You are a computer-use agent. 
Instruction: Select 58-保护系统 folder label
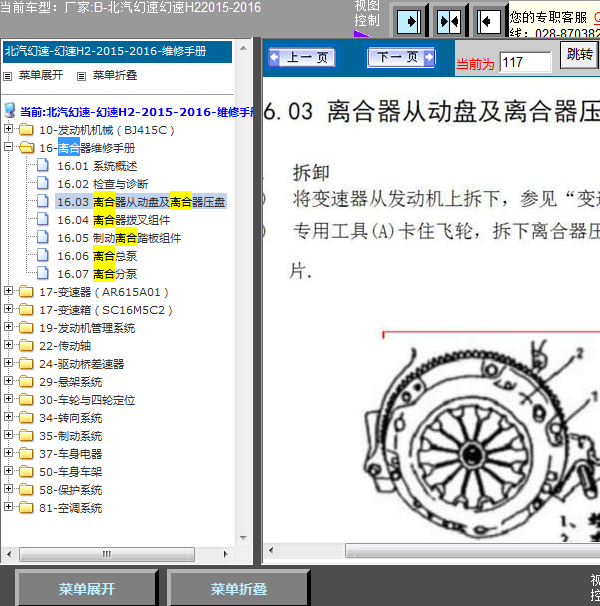click(71, 490)
